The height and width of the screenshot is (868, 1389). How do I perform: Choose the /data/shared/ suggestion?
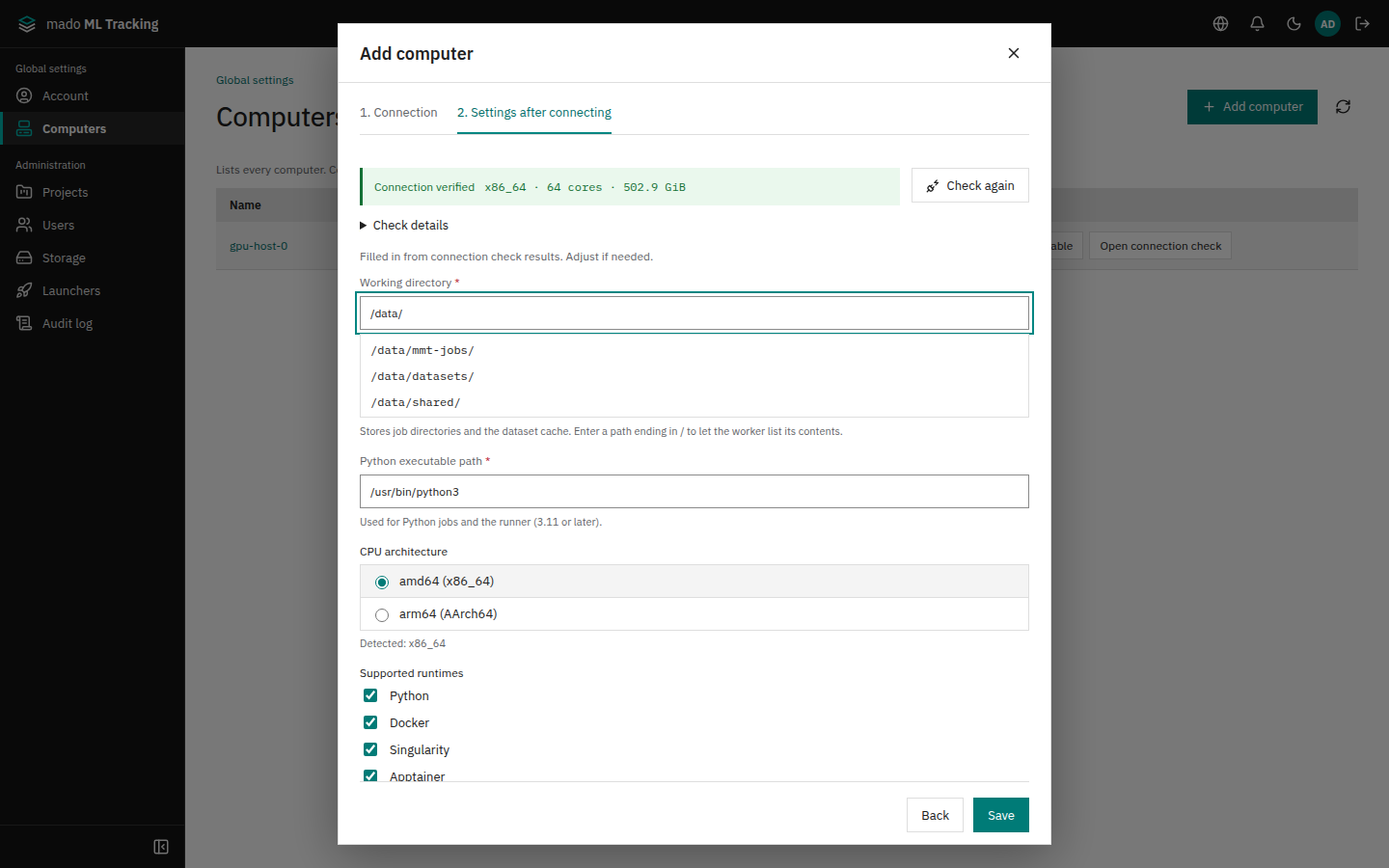[694, 402]
